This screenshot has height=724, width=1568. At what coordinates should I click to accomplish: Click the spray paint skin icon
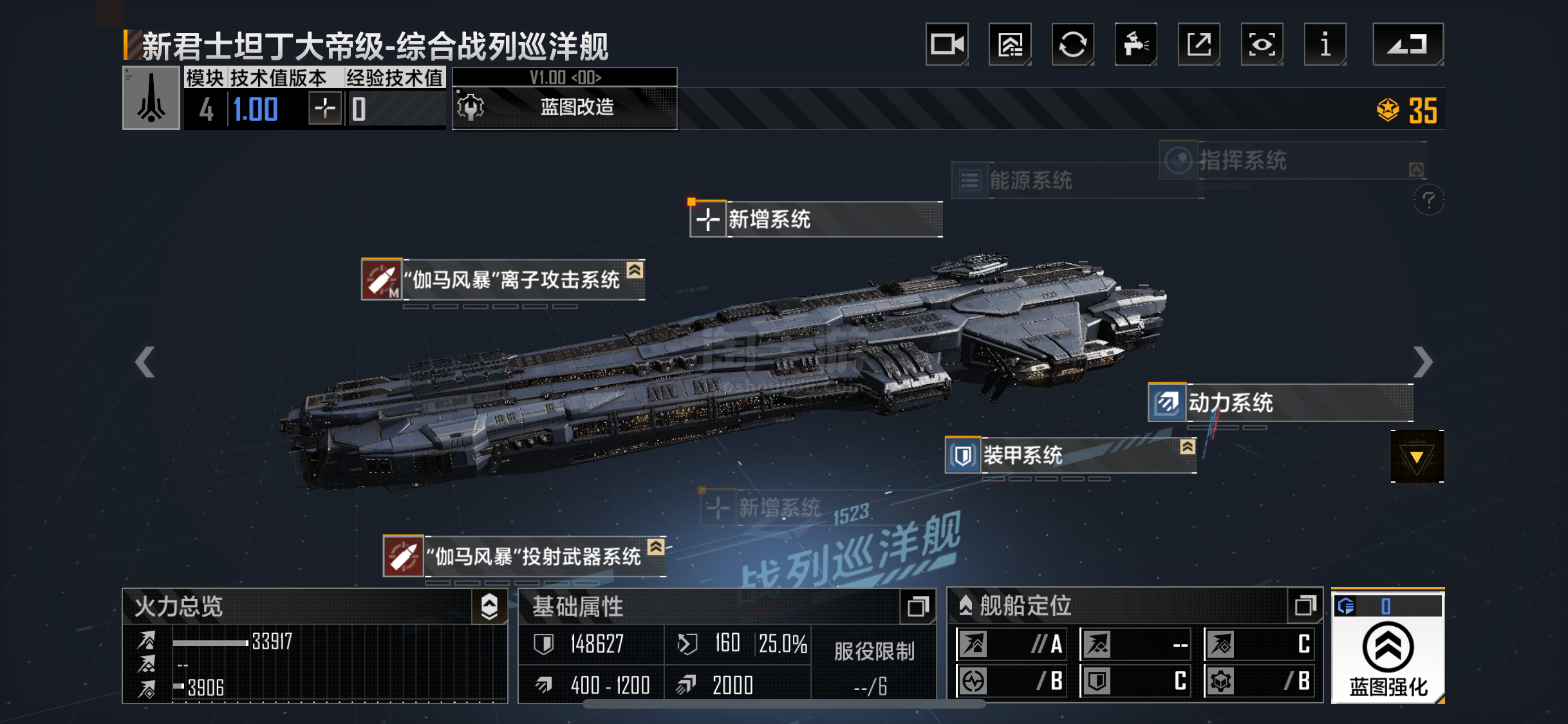(x=1136, y=44)
